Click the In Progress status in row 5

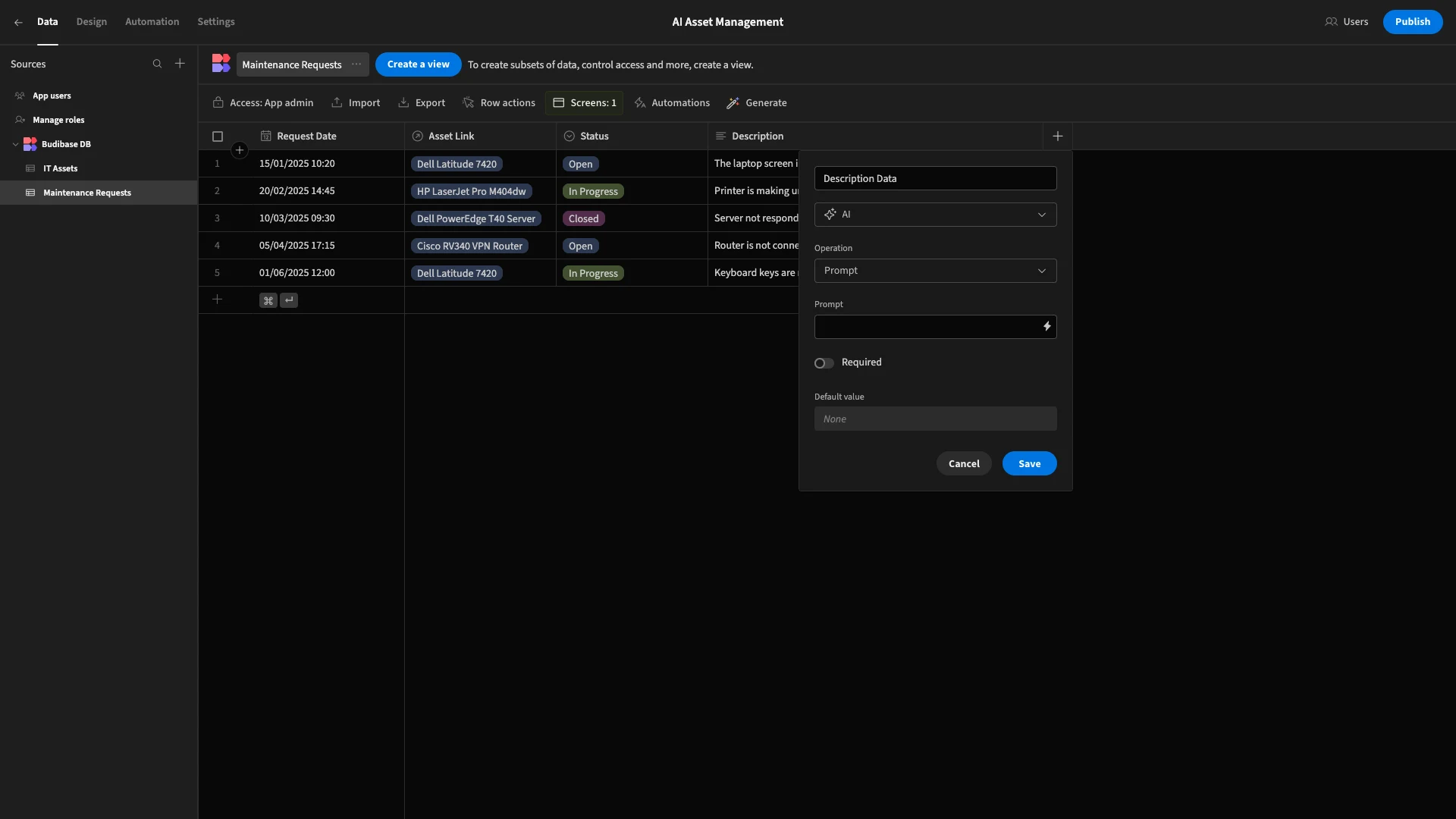tap(593, 273)
